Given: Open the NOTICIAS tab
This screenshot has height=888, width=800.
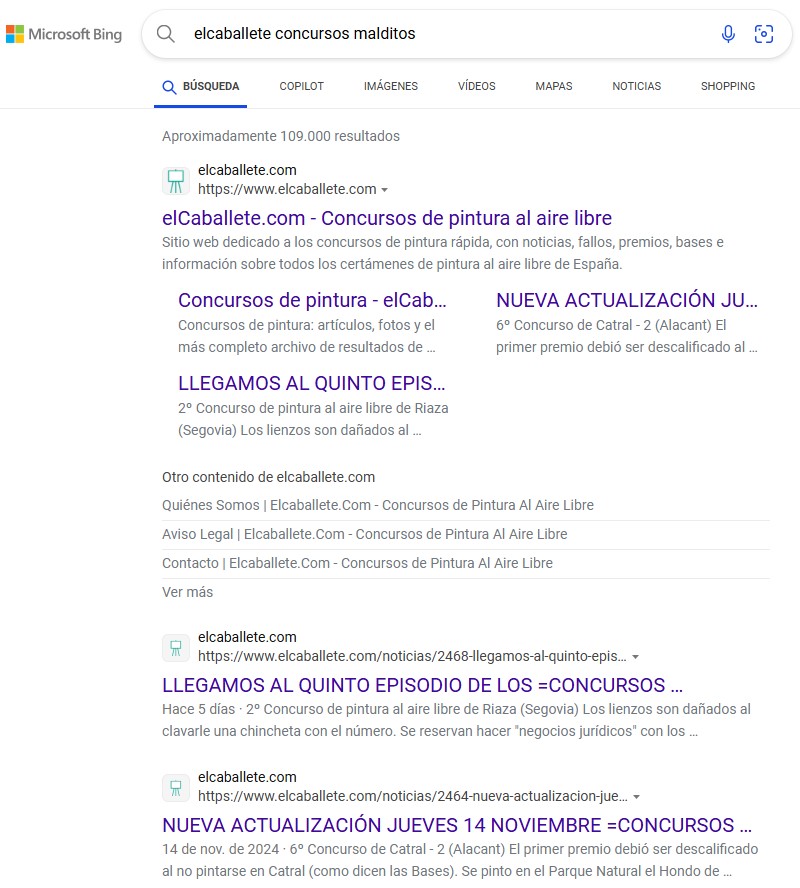Looking at the screenshot, I should [636, 86].
